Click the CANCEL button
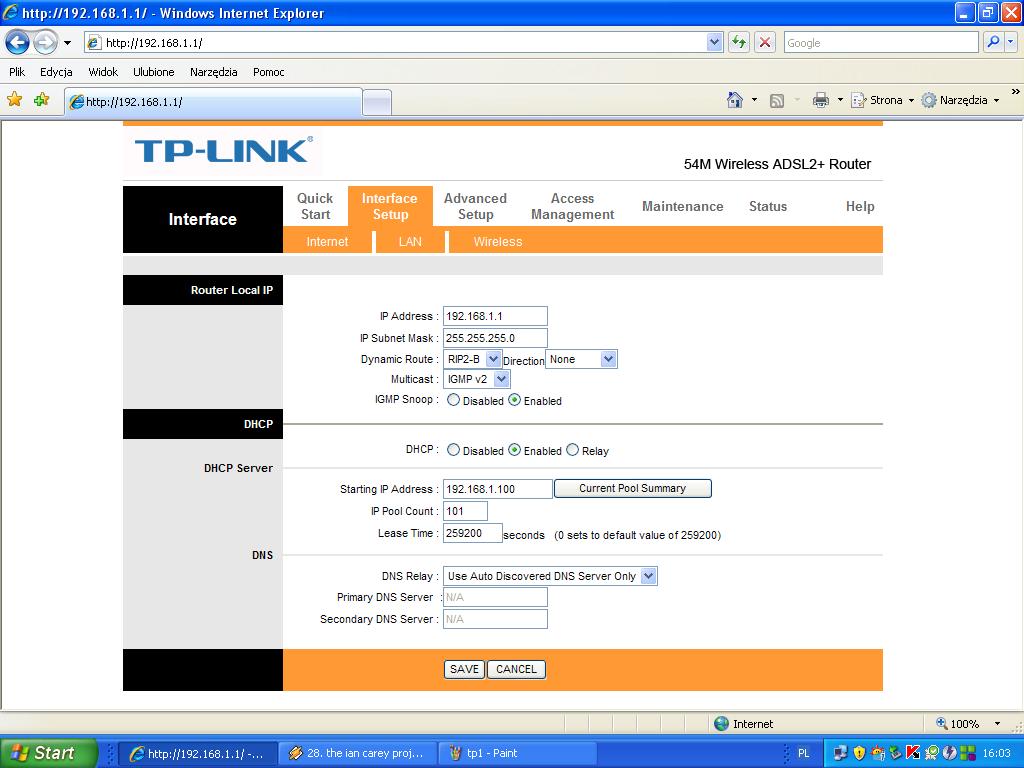The image size is (1024, 768). click(x=516, y=669)
